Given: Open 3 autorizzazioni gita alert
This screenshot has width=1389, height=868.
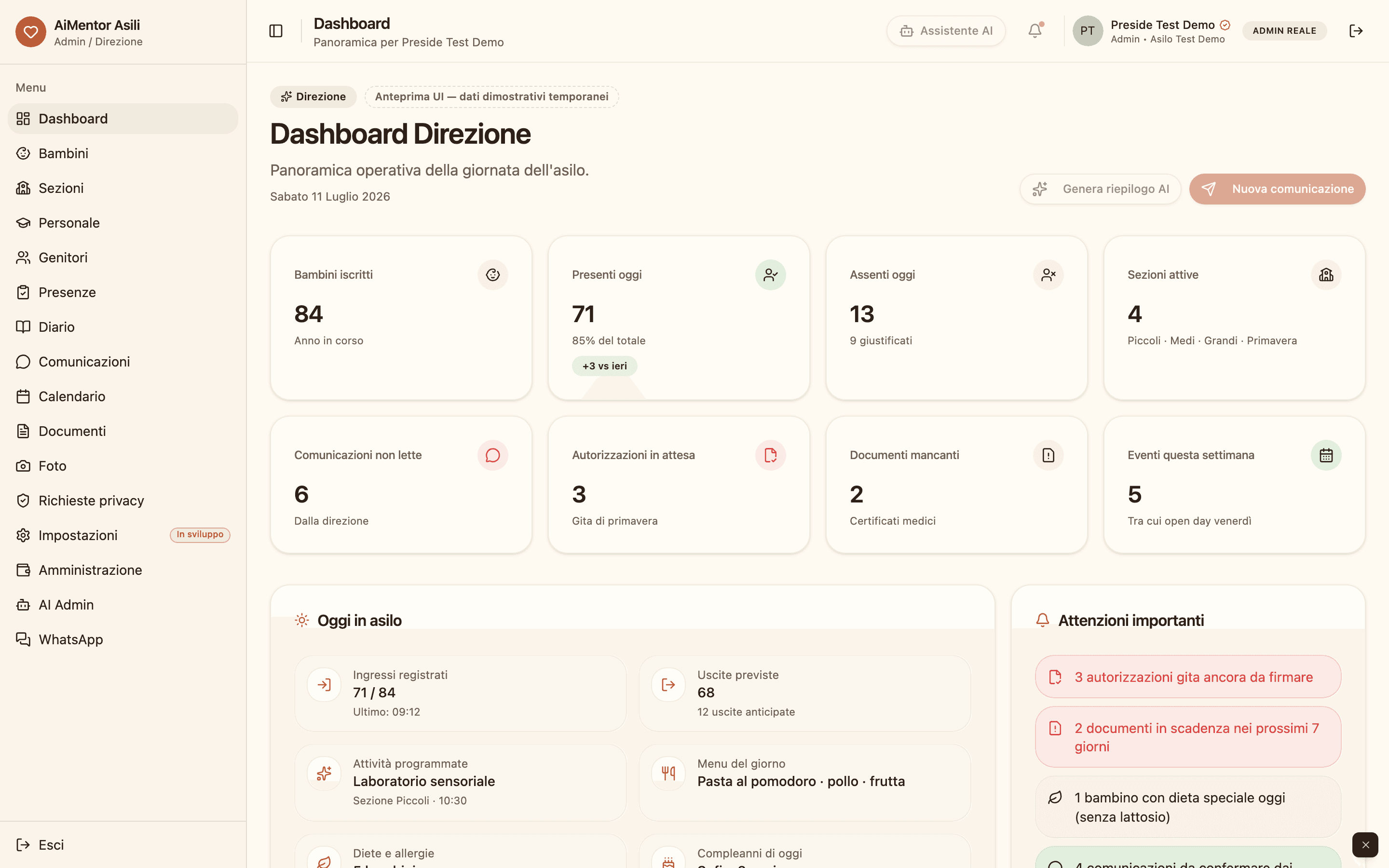Looking at the screenshot, I should [1188, 677].
